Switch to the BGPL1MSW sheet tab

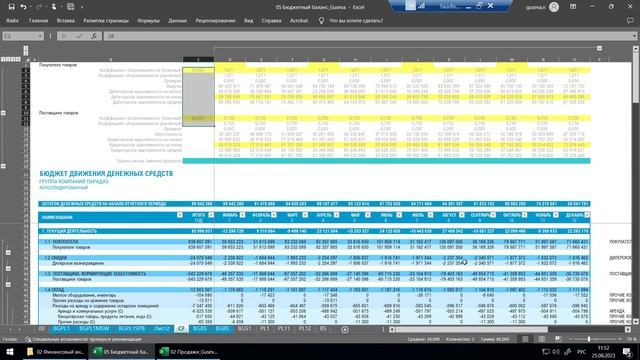click(94, 329)
